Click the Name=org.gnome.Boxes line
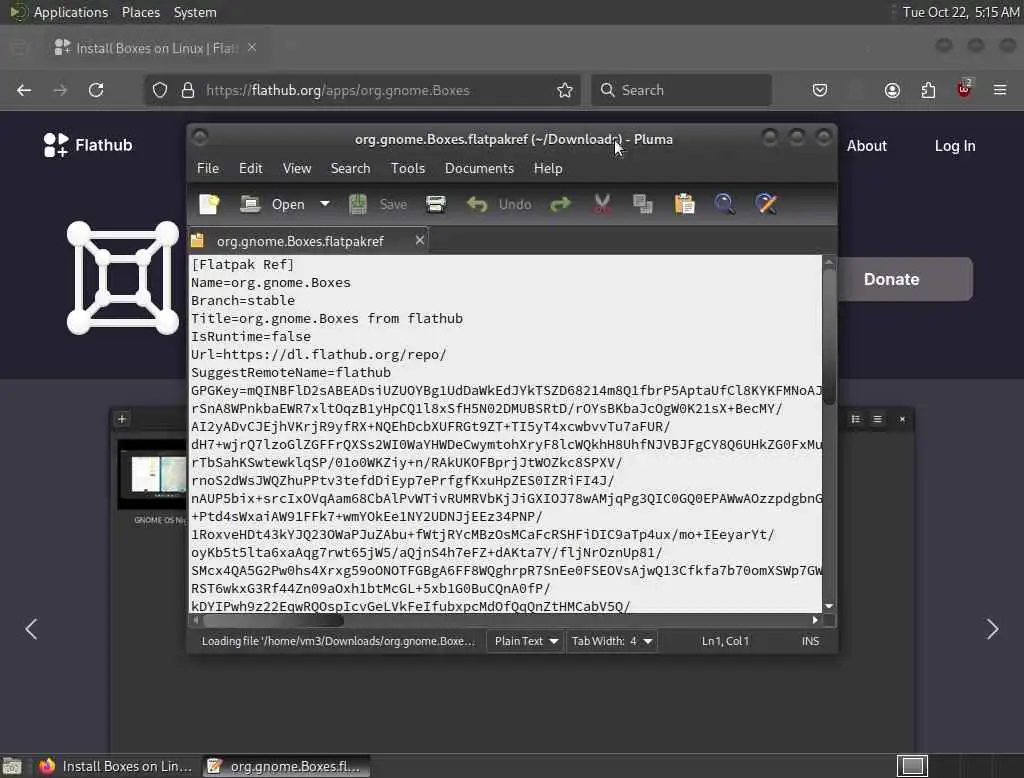1024x778 pixels. coord(270,282)
